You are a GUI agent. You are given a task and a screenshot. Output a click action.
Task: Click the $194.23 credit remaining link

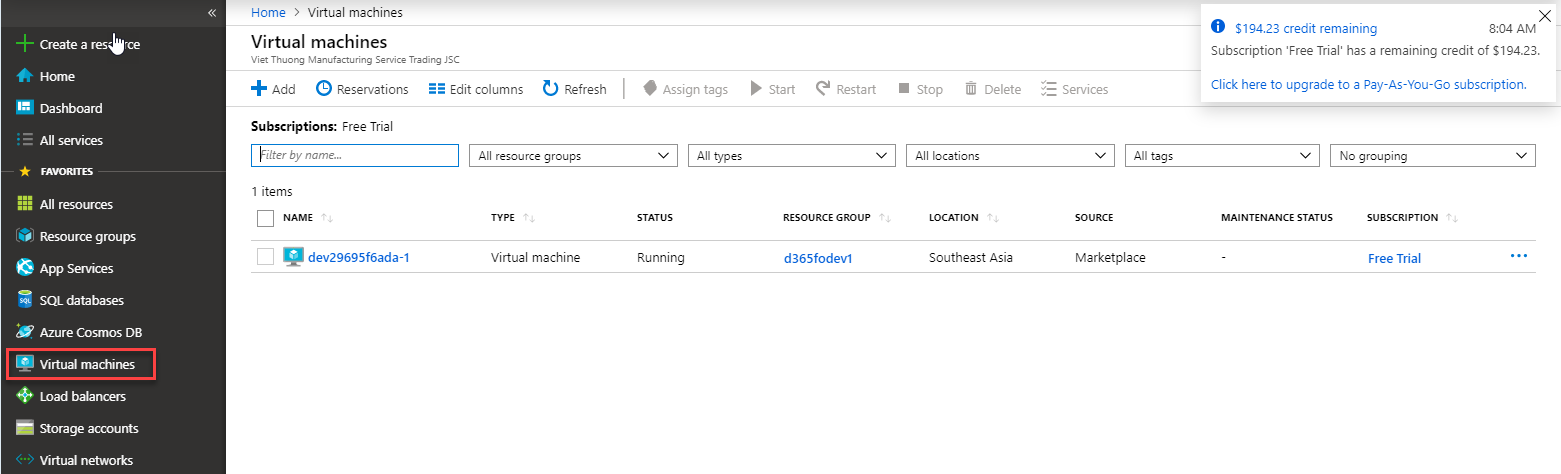1306,28
